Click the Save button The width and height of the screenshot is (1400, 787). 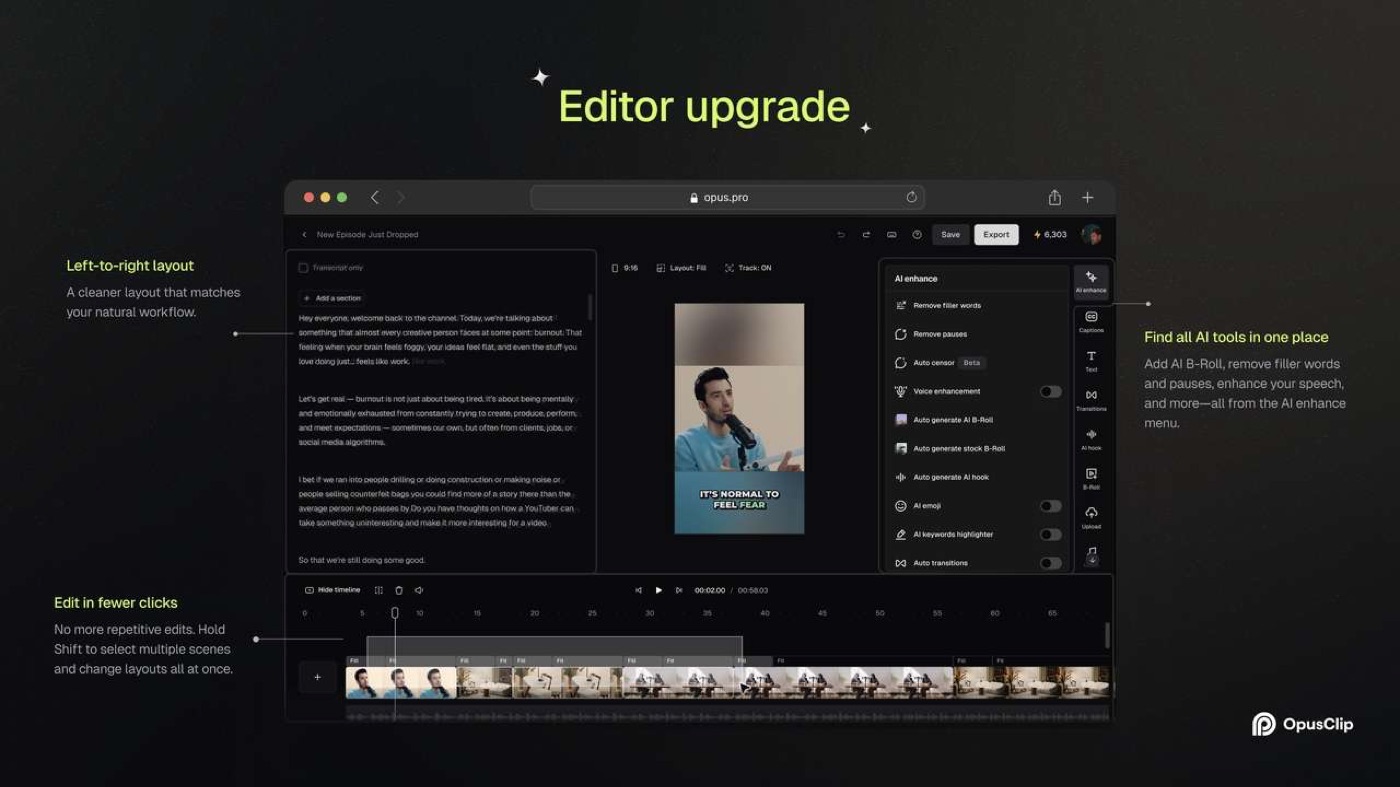point(950,235)
